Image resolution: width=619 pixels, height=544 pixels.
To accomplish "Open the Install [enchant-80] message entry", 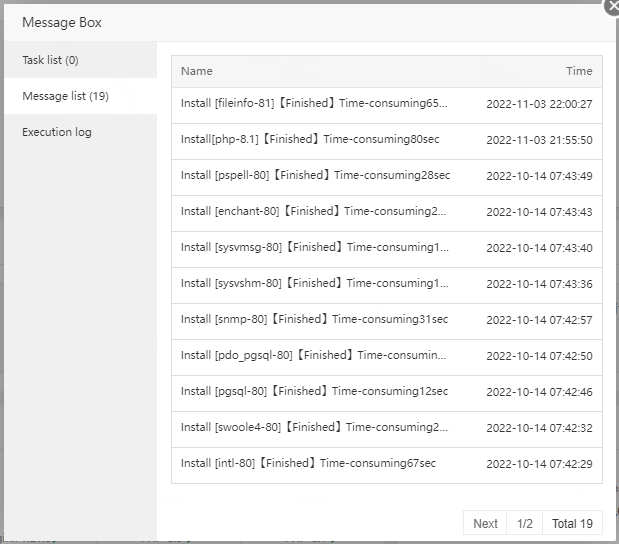I will click(x=314, y=211).
